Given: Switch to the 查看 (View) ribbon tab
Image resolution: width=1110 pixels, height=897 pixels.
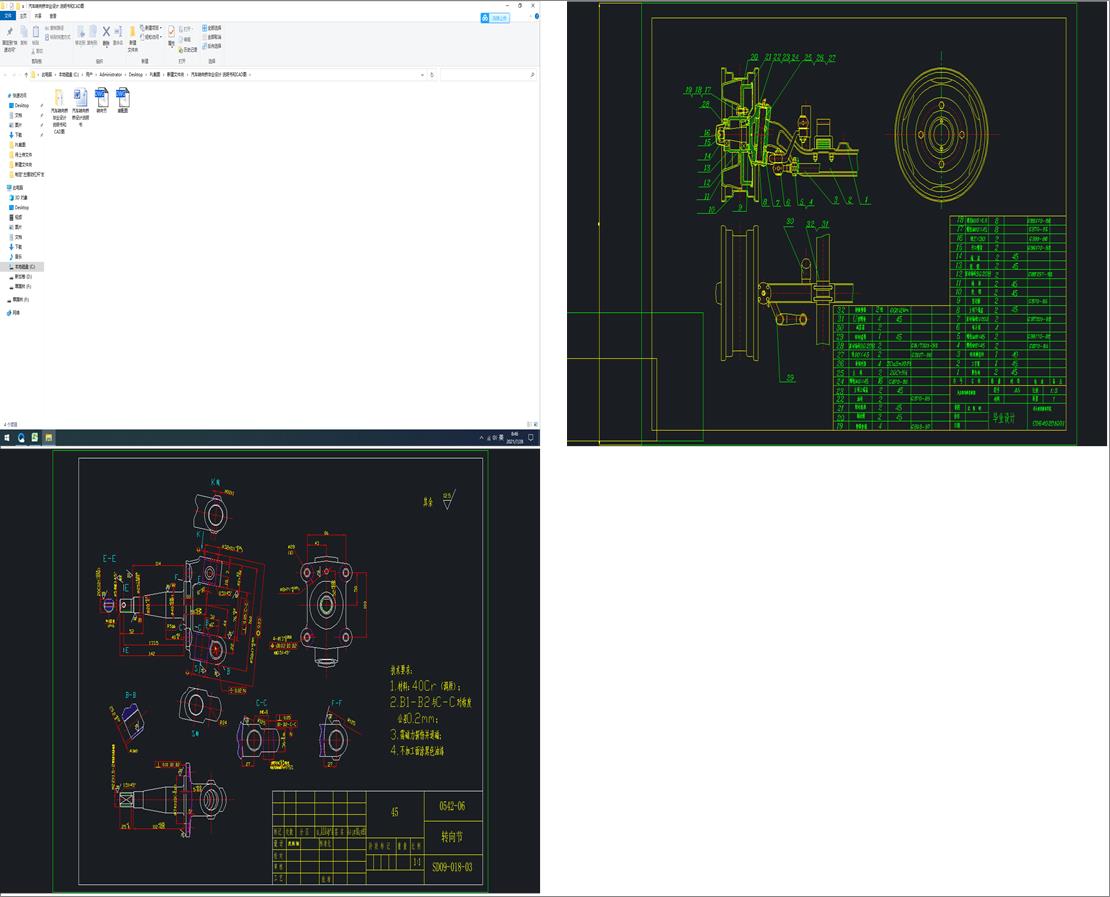Looking at the screenshot, I should click(52, 16).
